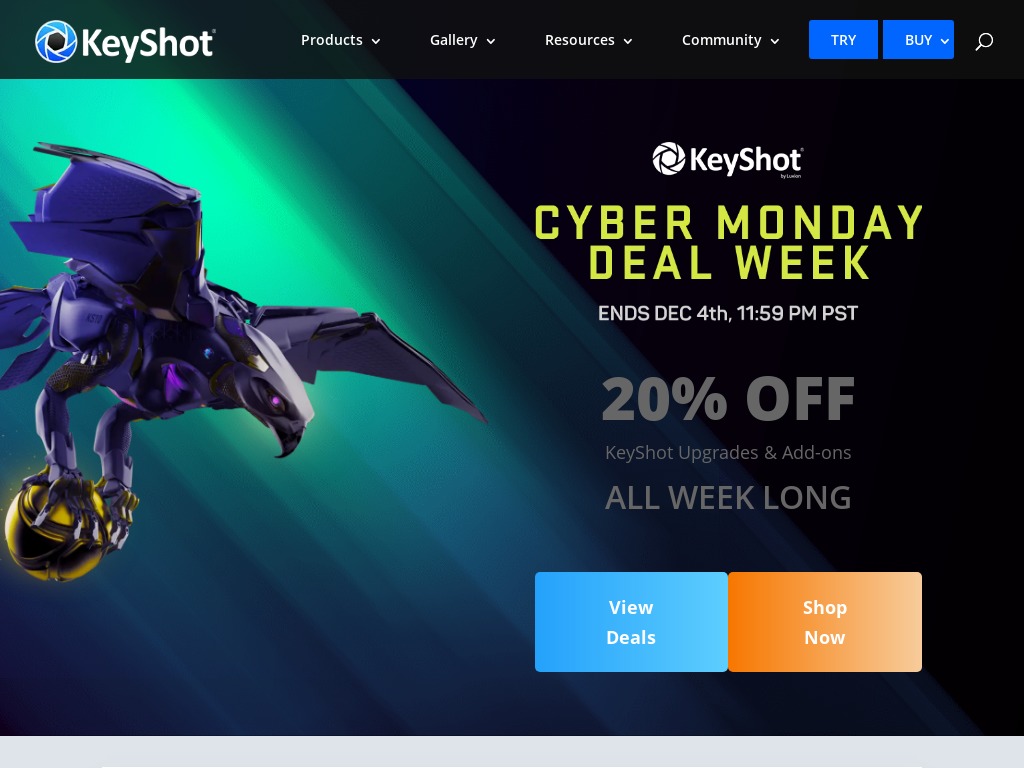The image size is (1024, 768).
Task: Open the BUY button dropdown arrow
Action: 944,41
